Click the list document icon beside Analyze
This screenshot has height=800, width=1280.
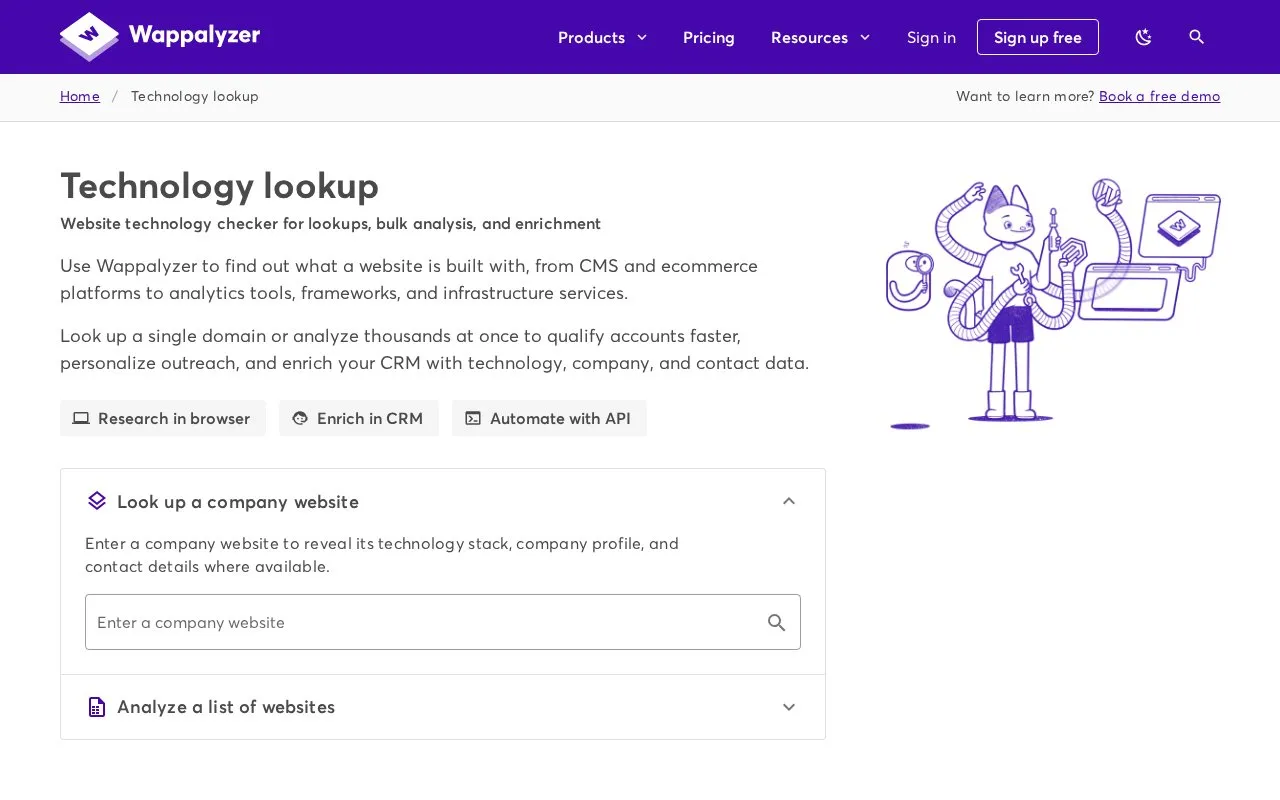pos(97,707)
